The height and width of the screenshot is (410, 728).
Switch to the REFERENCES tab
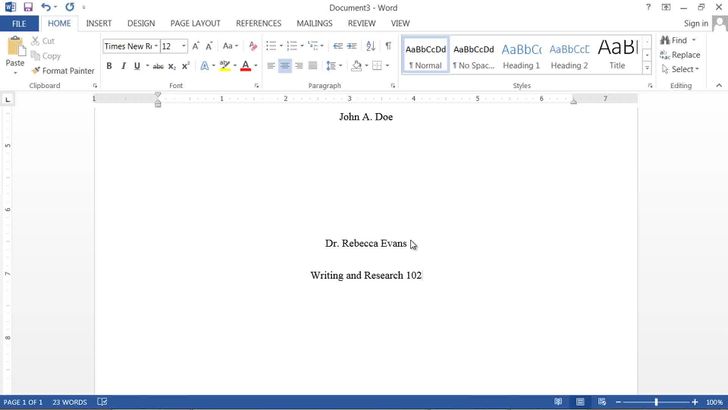pos(259,23)
